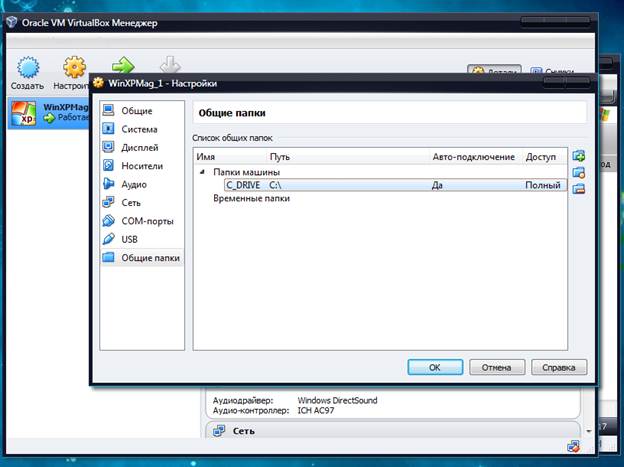
Task: Open the USB settings category
Action: click(x=142, y=239)
